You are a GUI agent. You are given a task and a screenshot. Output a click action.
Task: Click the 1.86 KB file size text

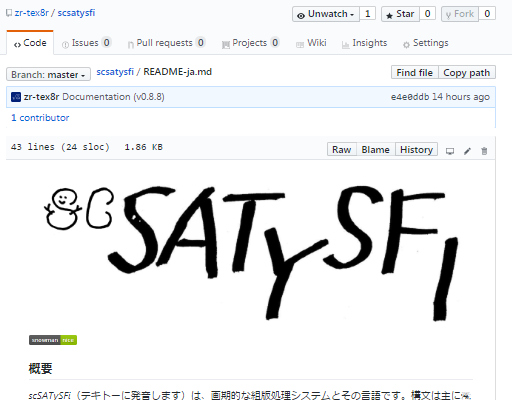pos(144,147)
